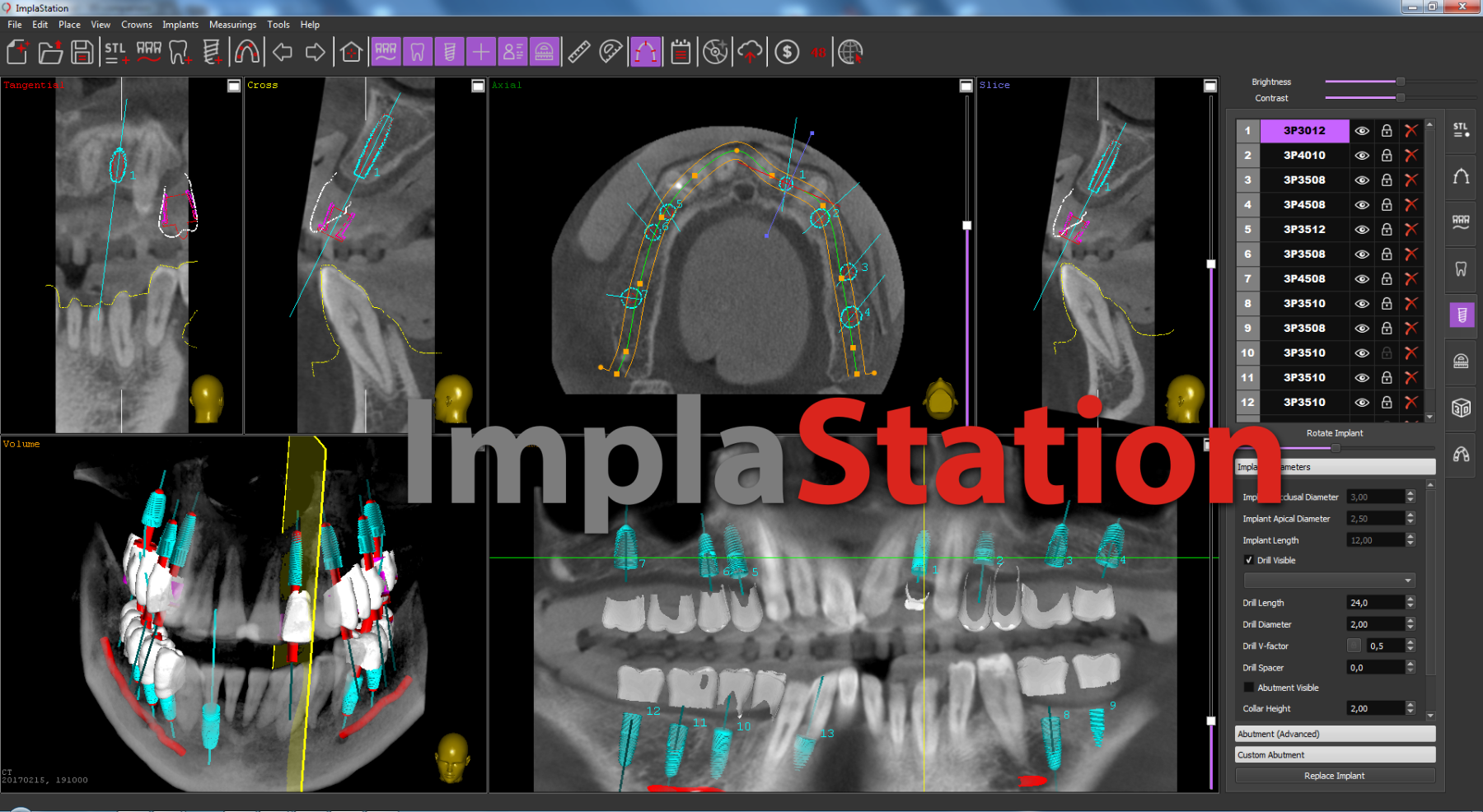Open the drill type dropdown
Image resolution: width=1483 pixels, height=812 pixels.
(x=1329, y=581)
